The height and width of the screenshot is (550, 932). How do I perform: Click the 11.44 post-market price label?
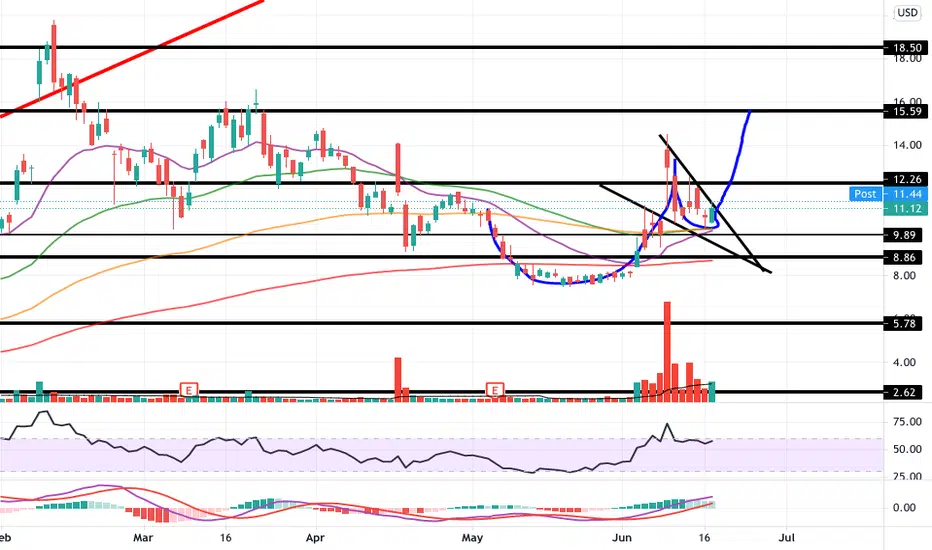click(905, 194)
